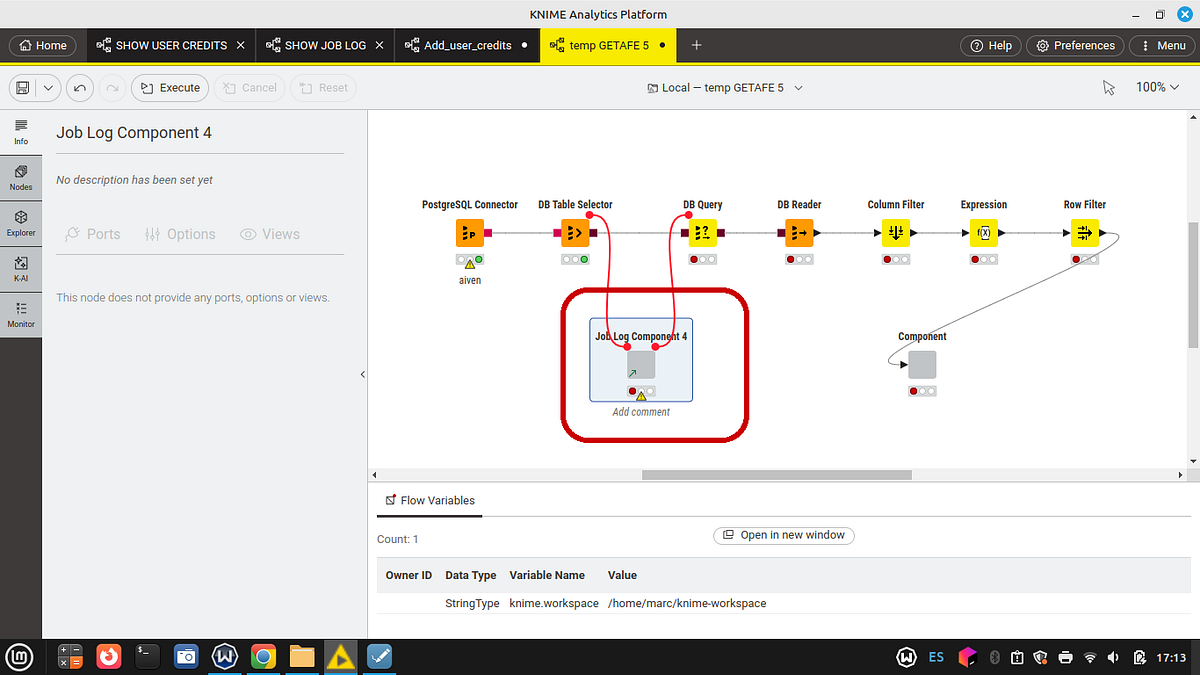This screenshot has height=675, width=1200.
Task: Open the Info side panel
Action: pyautogui.click(x=21, y=132)
